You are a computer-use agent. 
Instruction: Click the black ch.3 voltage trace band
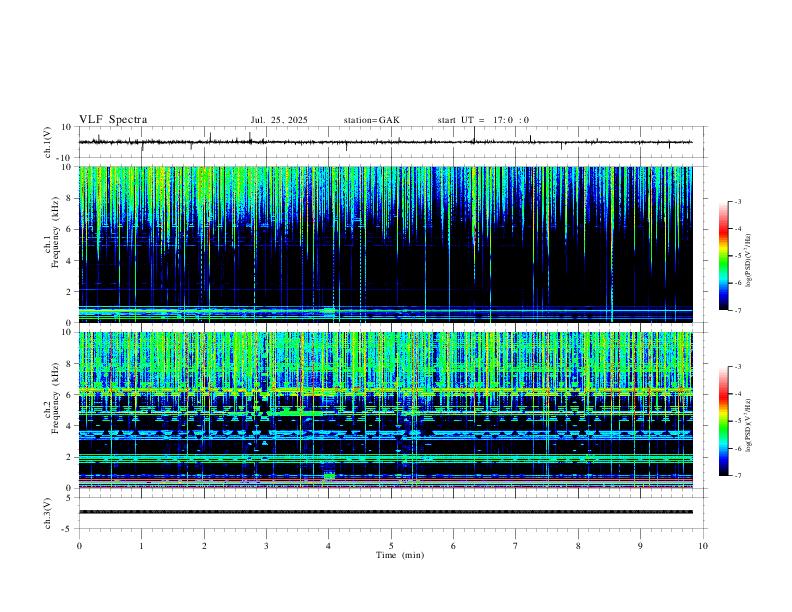pyautogui.click(x=385, y=512)
